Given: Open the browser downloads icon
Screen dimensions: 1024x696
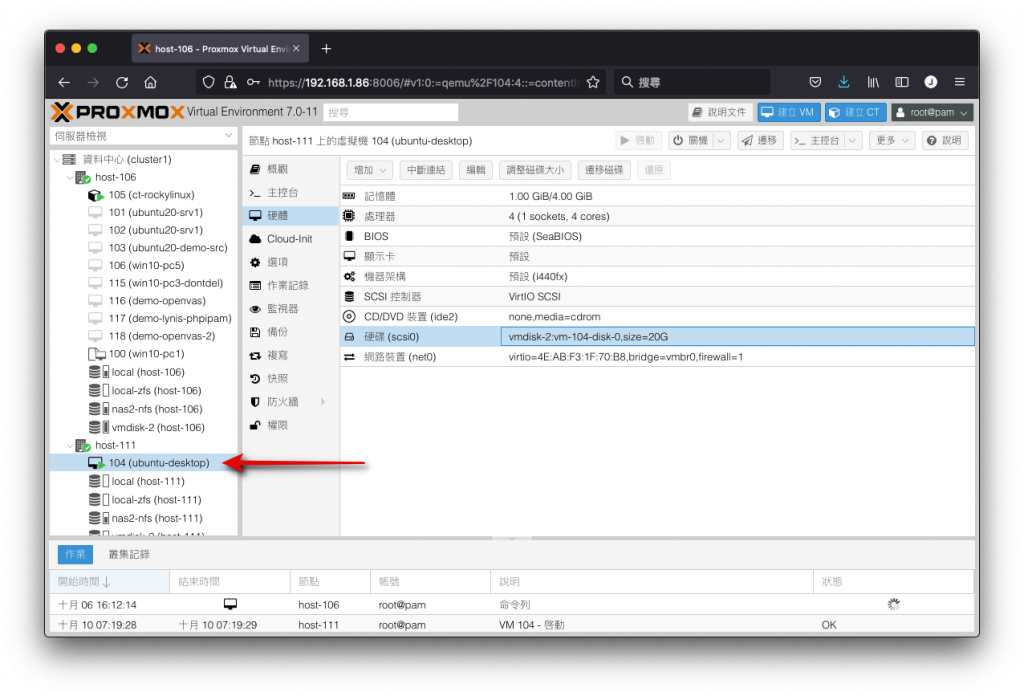Looking at the screenshot, I should [844, 82].
